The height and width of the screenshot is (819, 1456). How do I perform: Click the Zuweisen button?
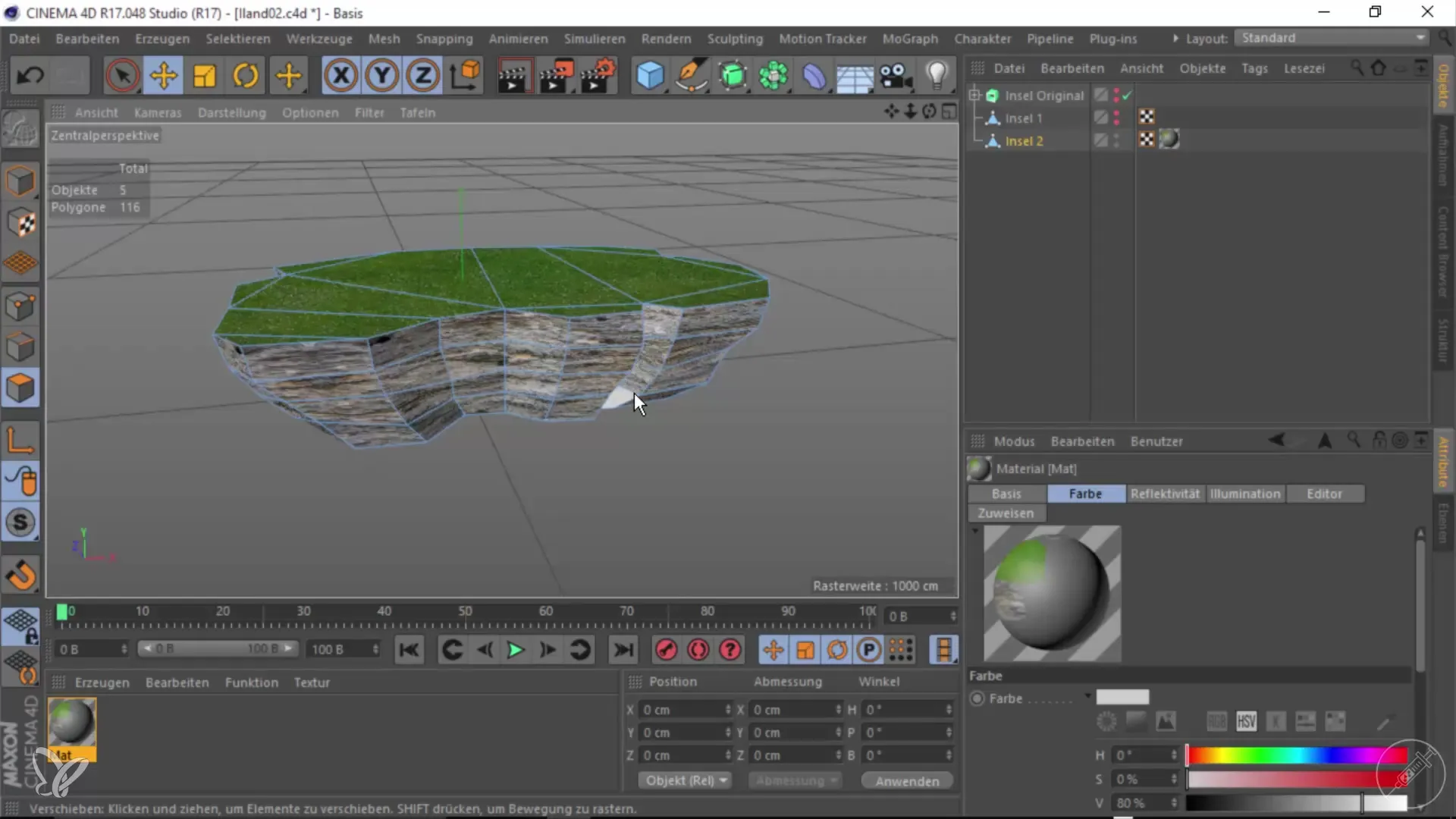click(x=1006, y=513)
